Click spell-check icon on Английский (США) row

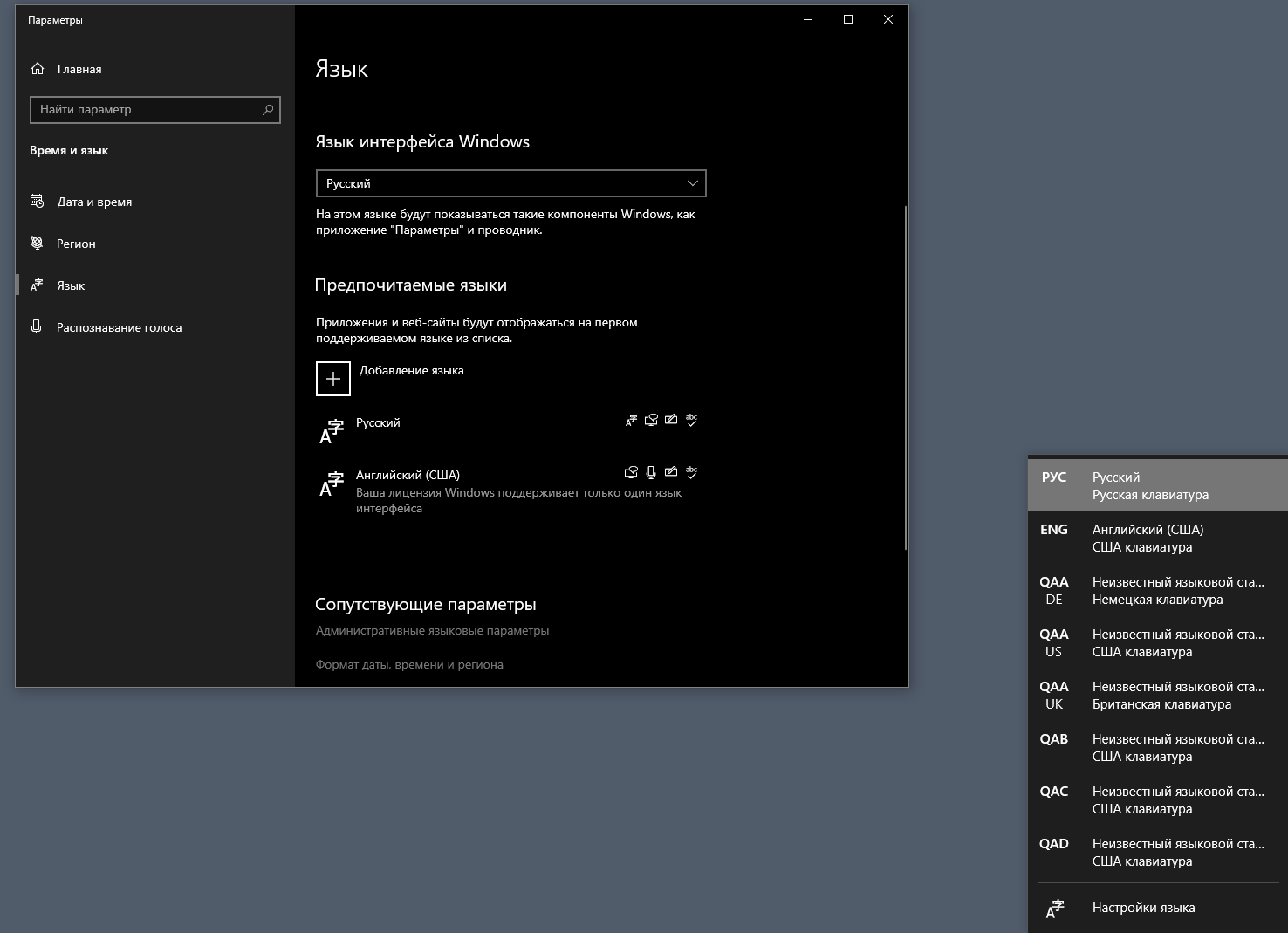691,473
